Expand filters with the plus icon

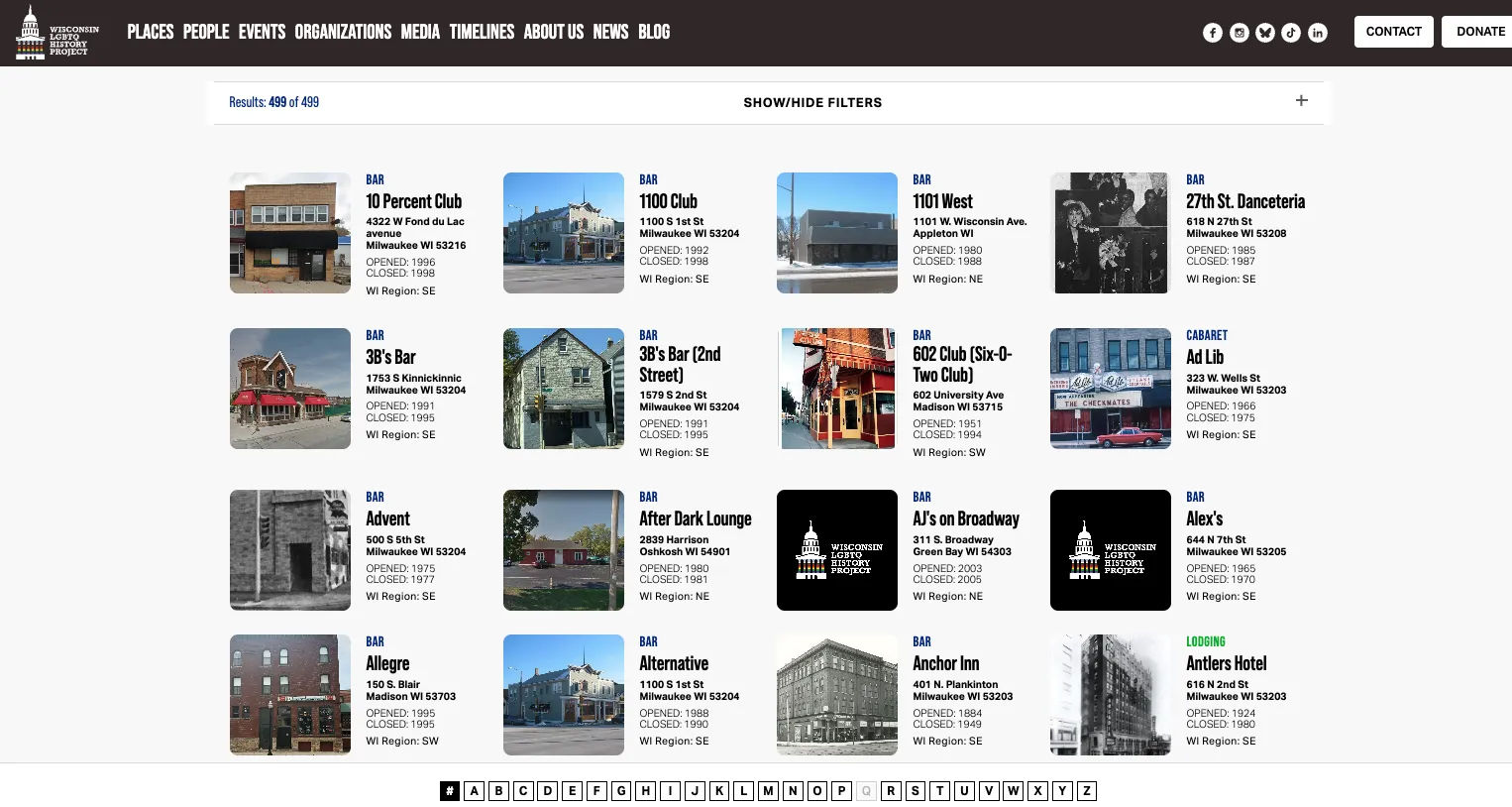coord(1301,101)
